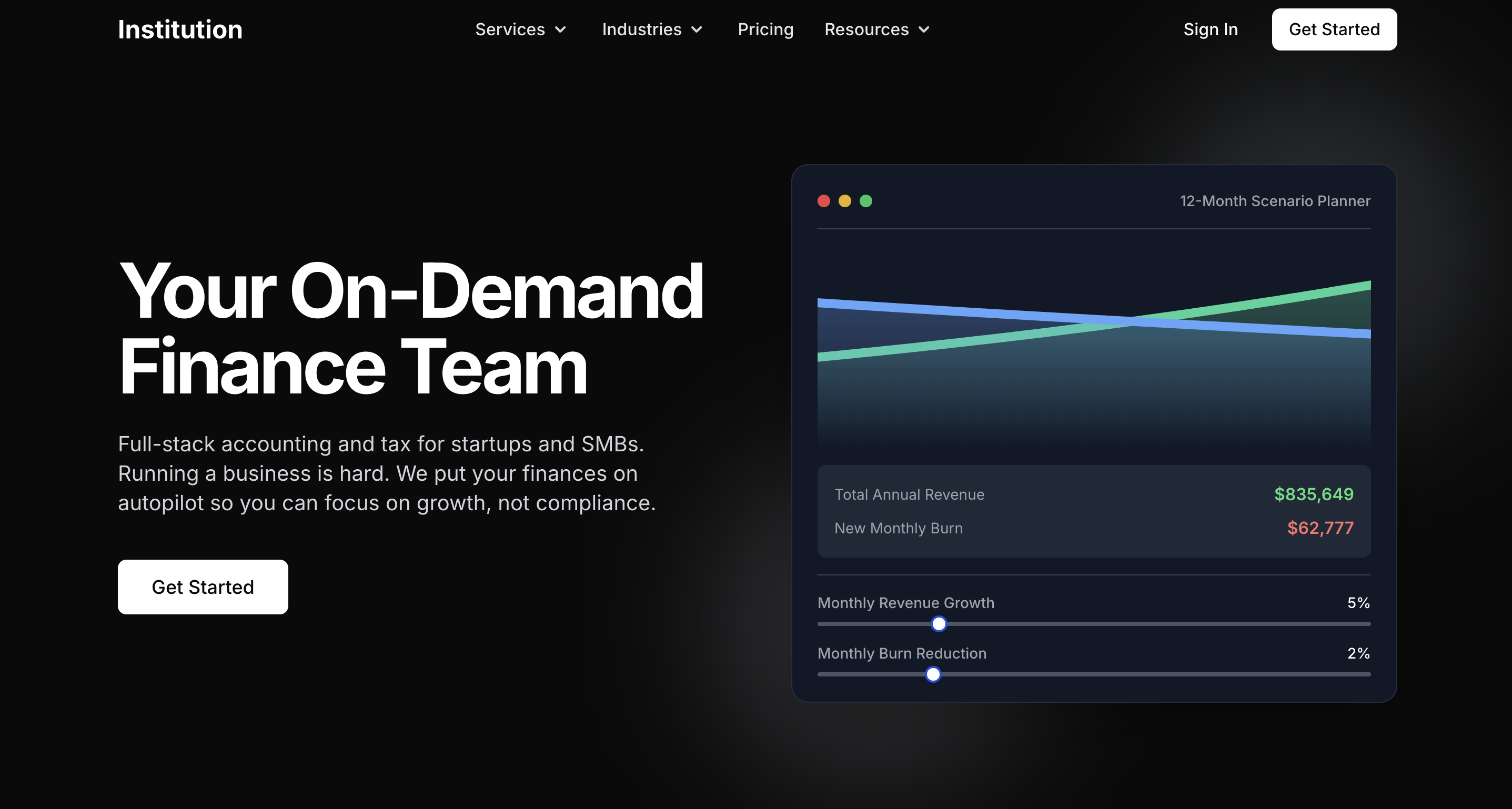Click the 12-Month Scenario Planner title
The width and height of the screenshot is (1512, 809).
coord(1275,201)
